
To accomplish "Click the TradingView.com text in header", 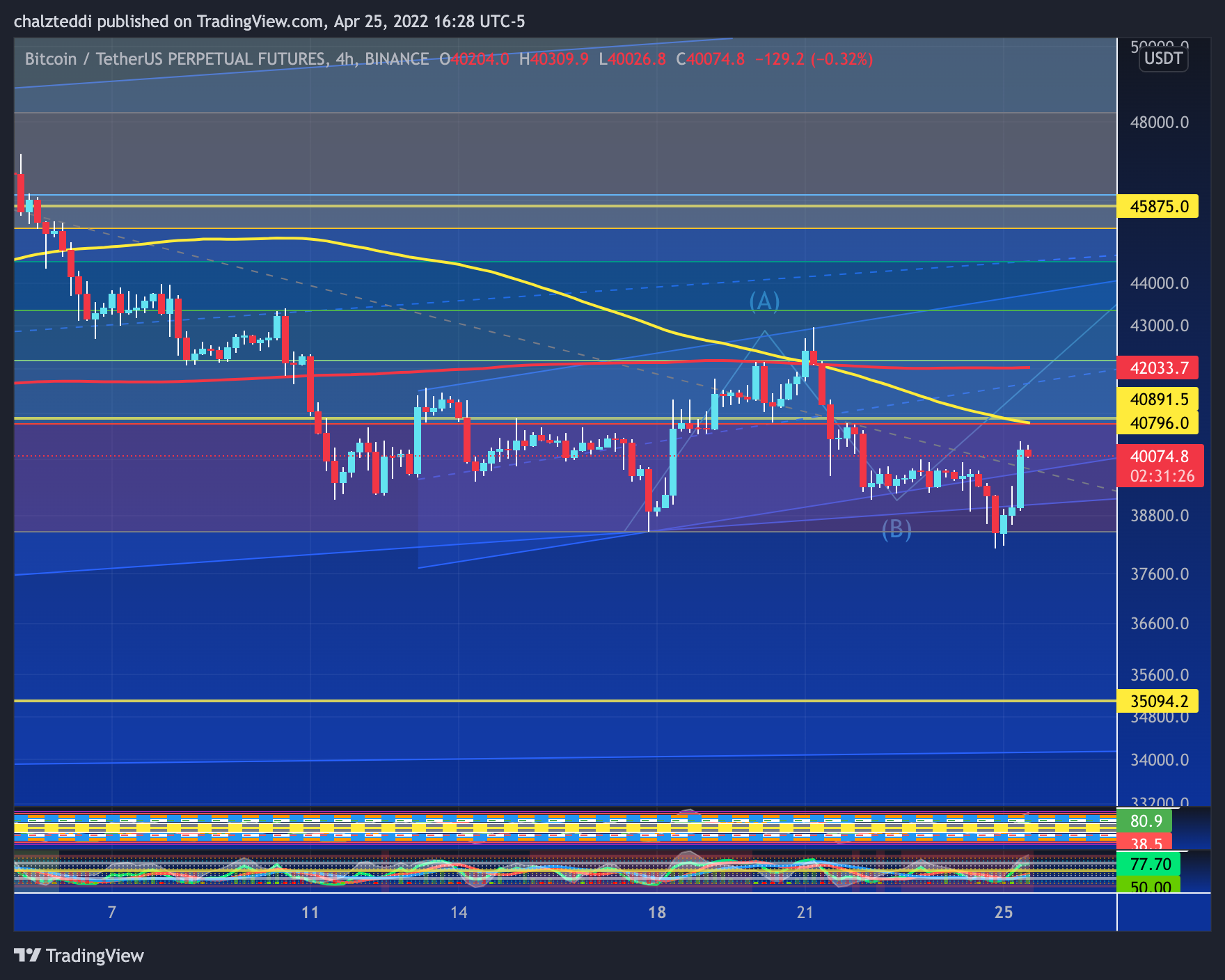I will (x=260, y=22).
